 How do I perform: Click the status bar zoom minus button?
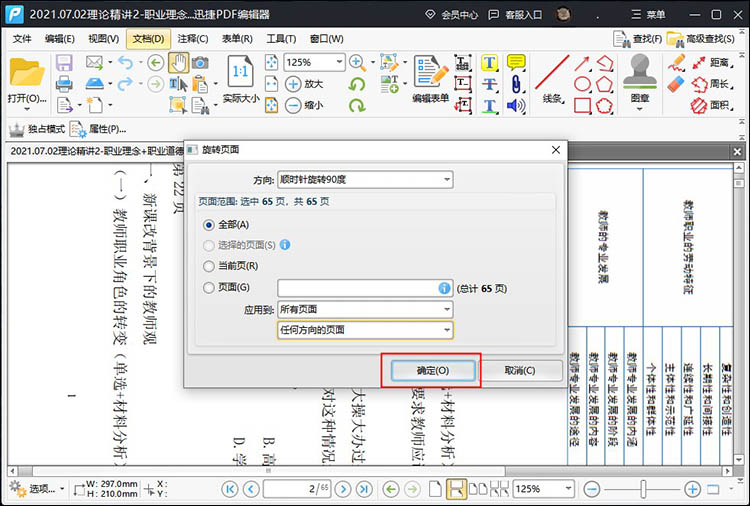pyautogui.click(x=592, y=489)
